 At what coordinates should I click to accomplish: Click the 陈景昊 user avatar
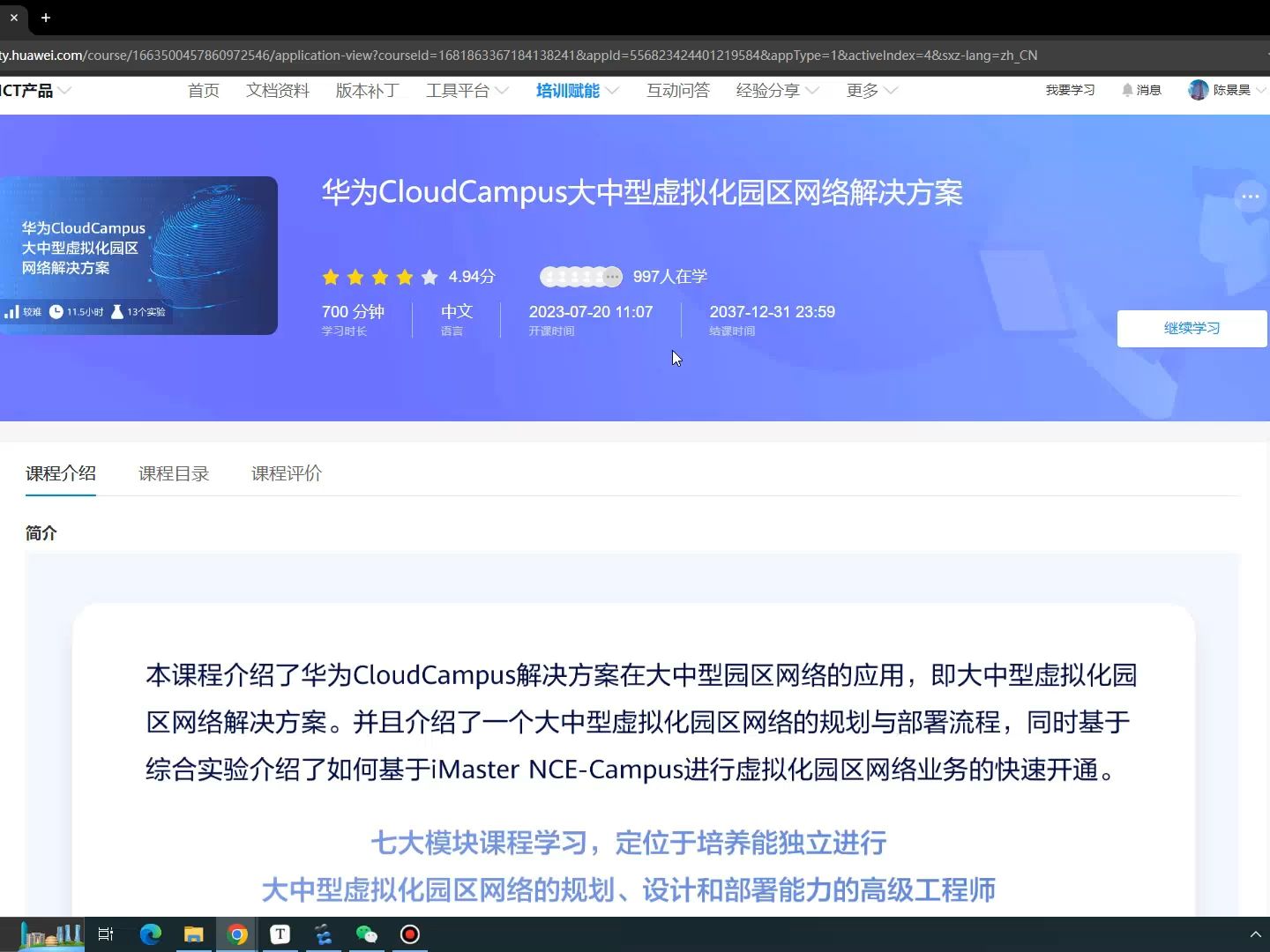click(1198, 90)
